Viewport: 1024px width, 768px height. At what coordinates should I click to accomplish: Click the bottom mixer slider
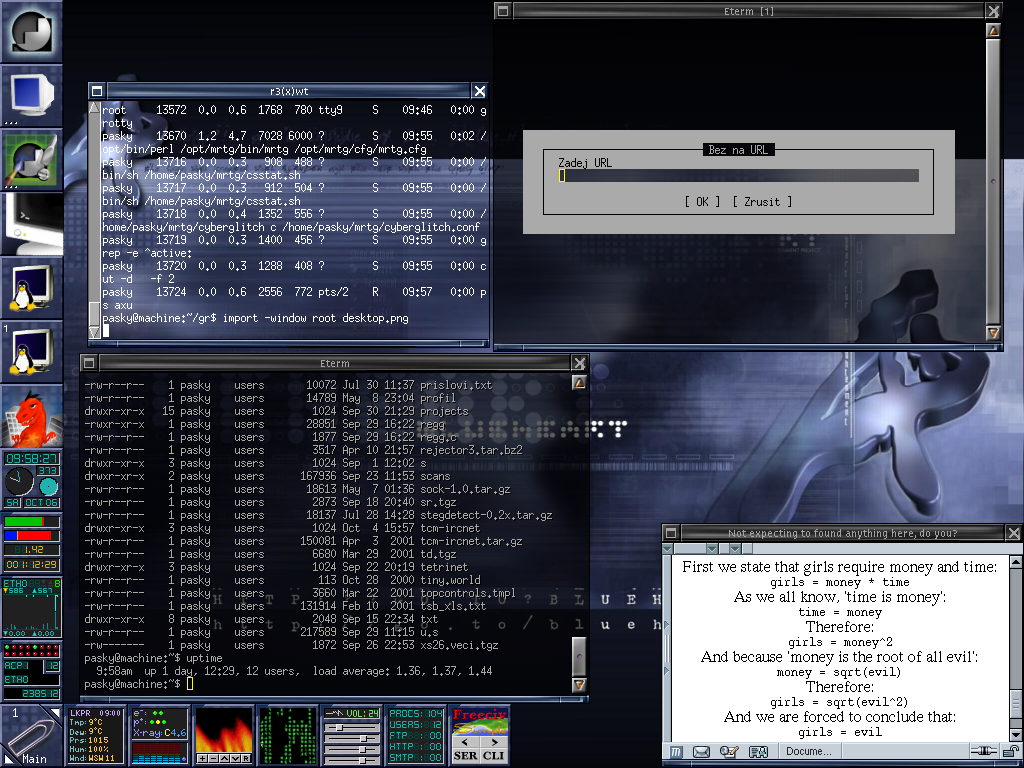[352, 760]
